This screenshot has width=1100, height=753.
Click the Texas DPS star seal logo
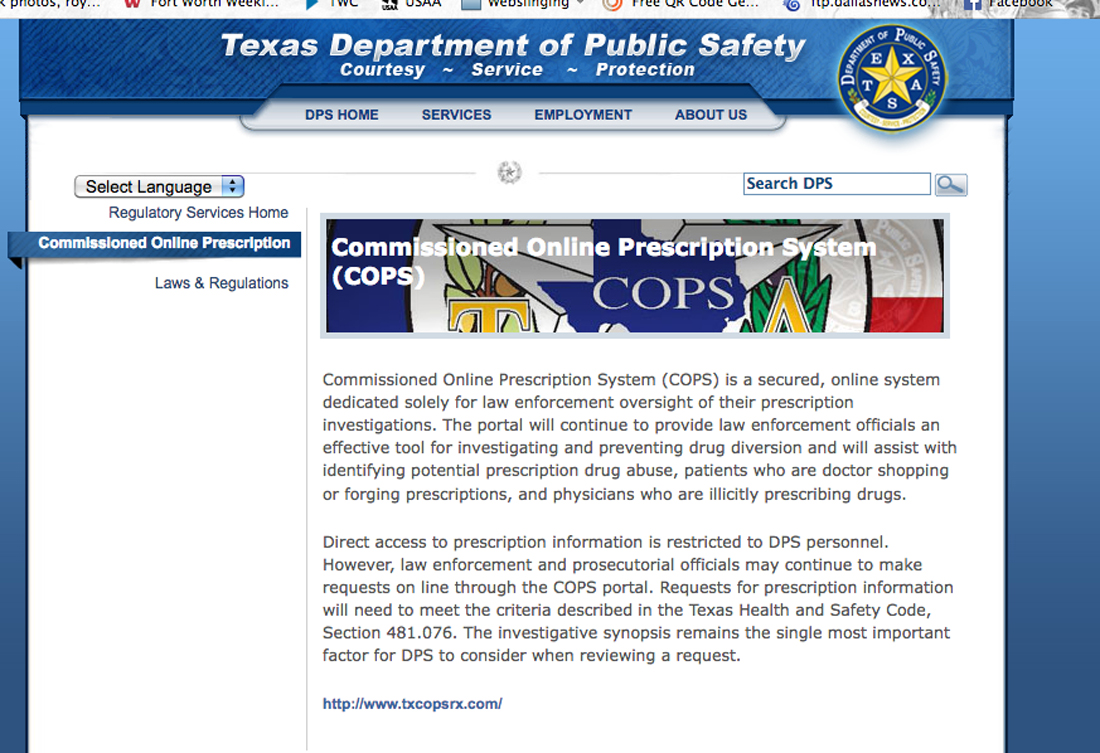tap(891, 80)
